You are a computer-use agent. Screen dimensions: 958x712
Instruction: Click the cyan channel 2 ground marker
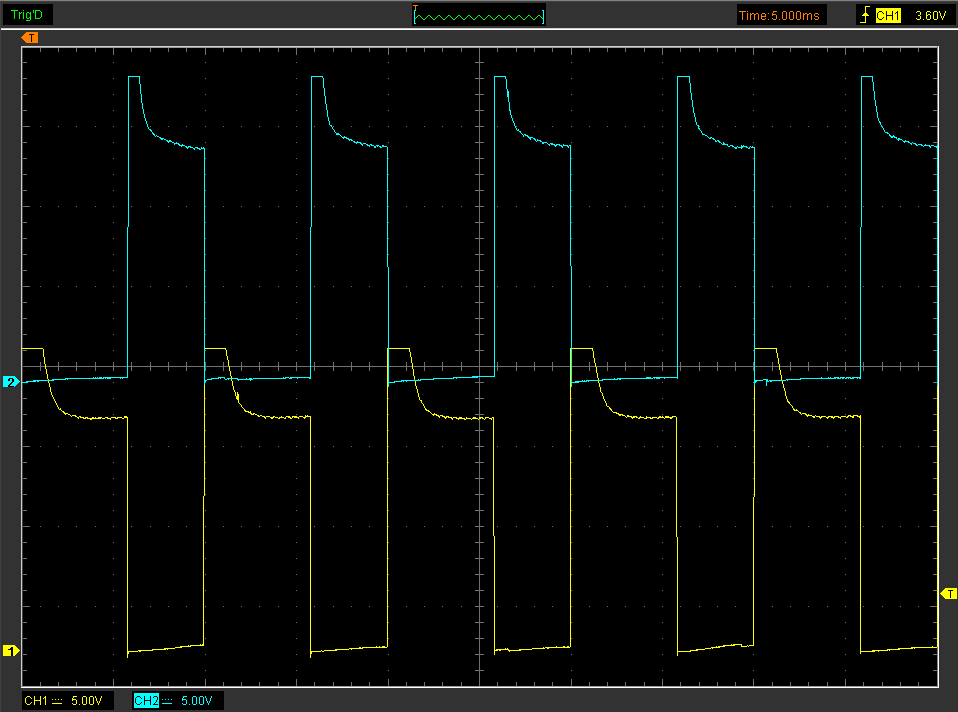10,382
